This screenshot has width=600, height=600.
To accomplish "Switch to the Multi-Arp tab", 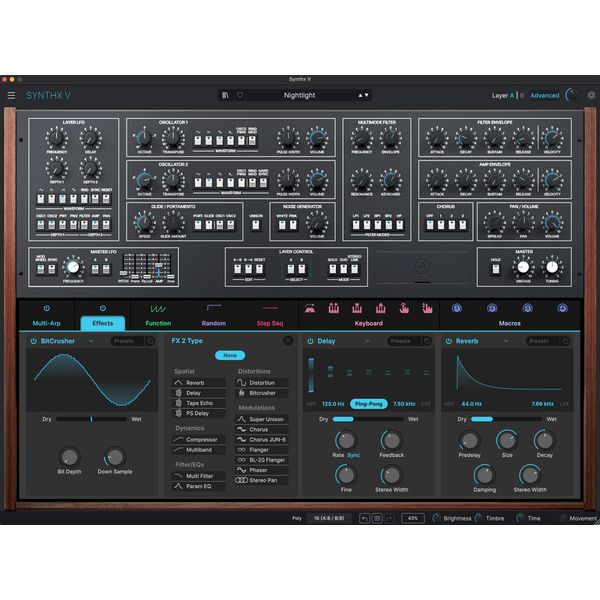I will coord(47,323).
